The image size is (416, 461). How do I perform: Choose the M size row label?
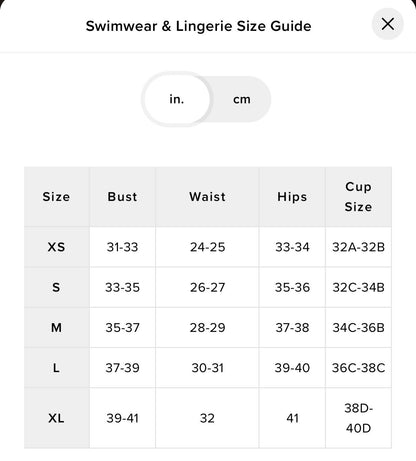tap(56, 328)
